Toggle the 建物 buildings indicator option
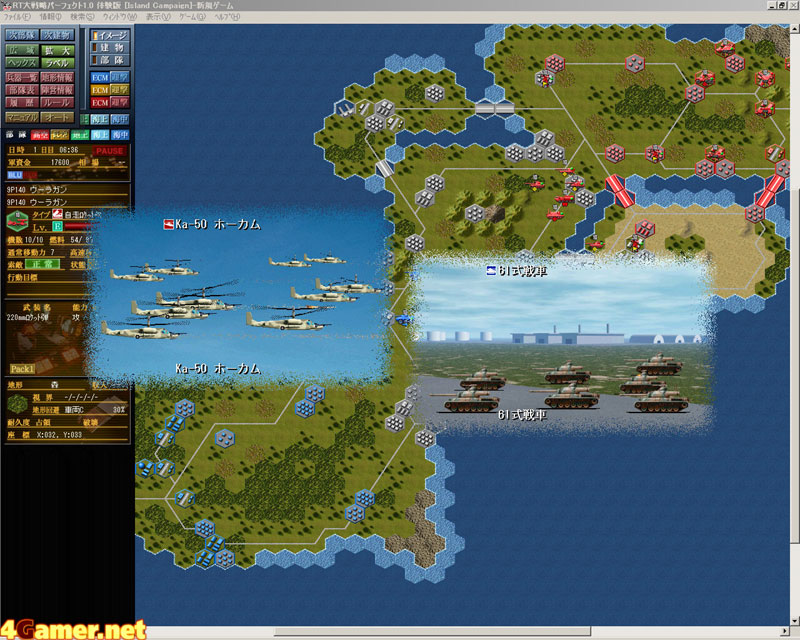The image size is (800, 640). point(110,47)
